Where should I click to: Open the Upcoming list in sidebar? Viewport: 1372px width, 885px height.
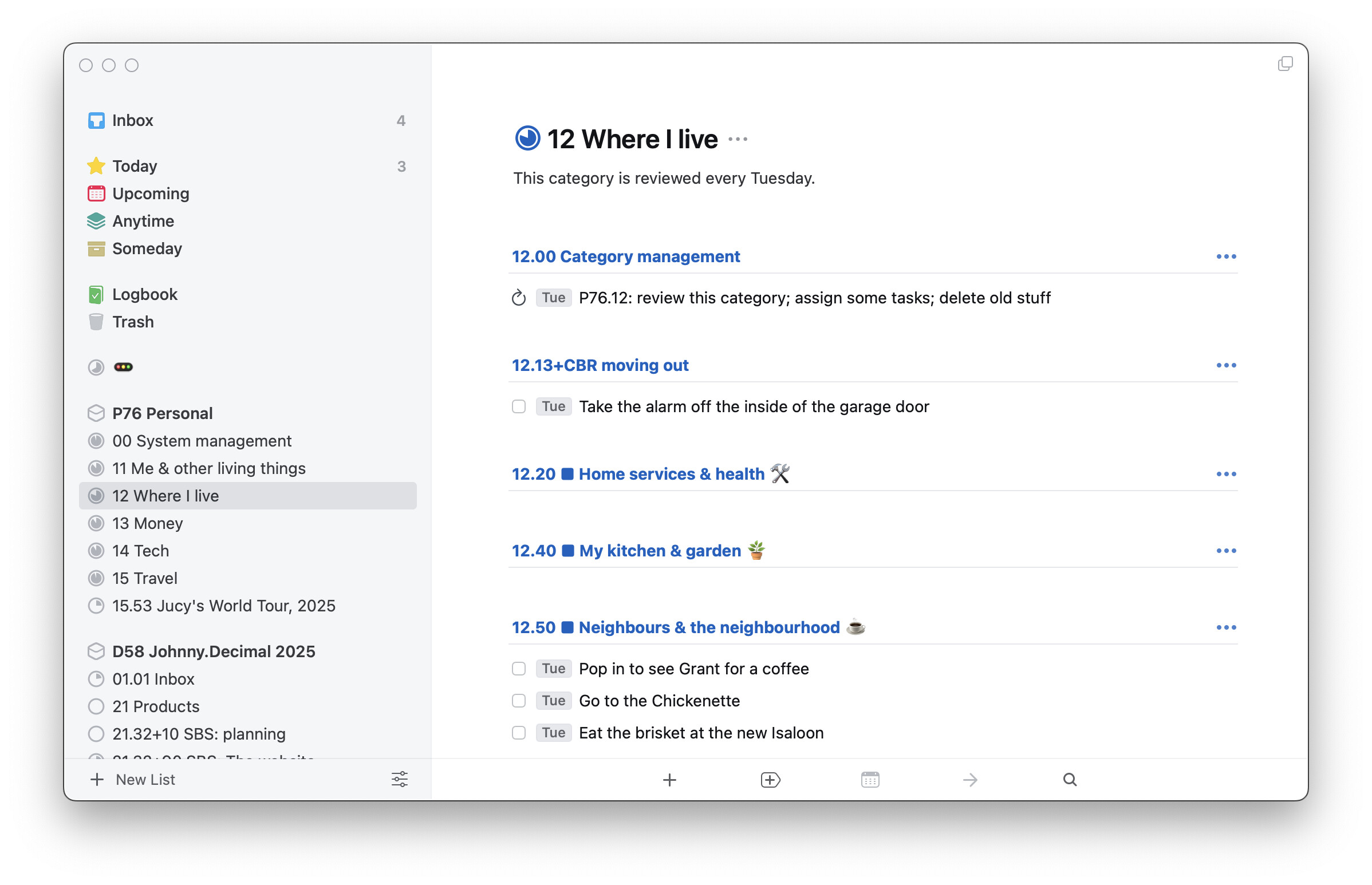pyautogui.click(x=151, y=193)
